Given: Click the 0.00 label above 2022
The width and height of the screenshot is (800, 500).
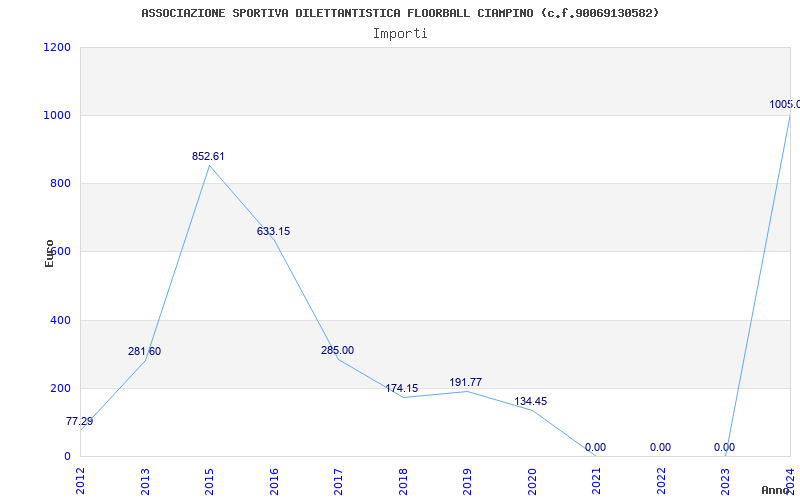Looking at the screenshot, I should (x=660, y=447).
